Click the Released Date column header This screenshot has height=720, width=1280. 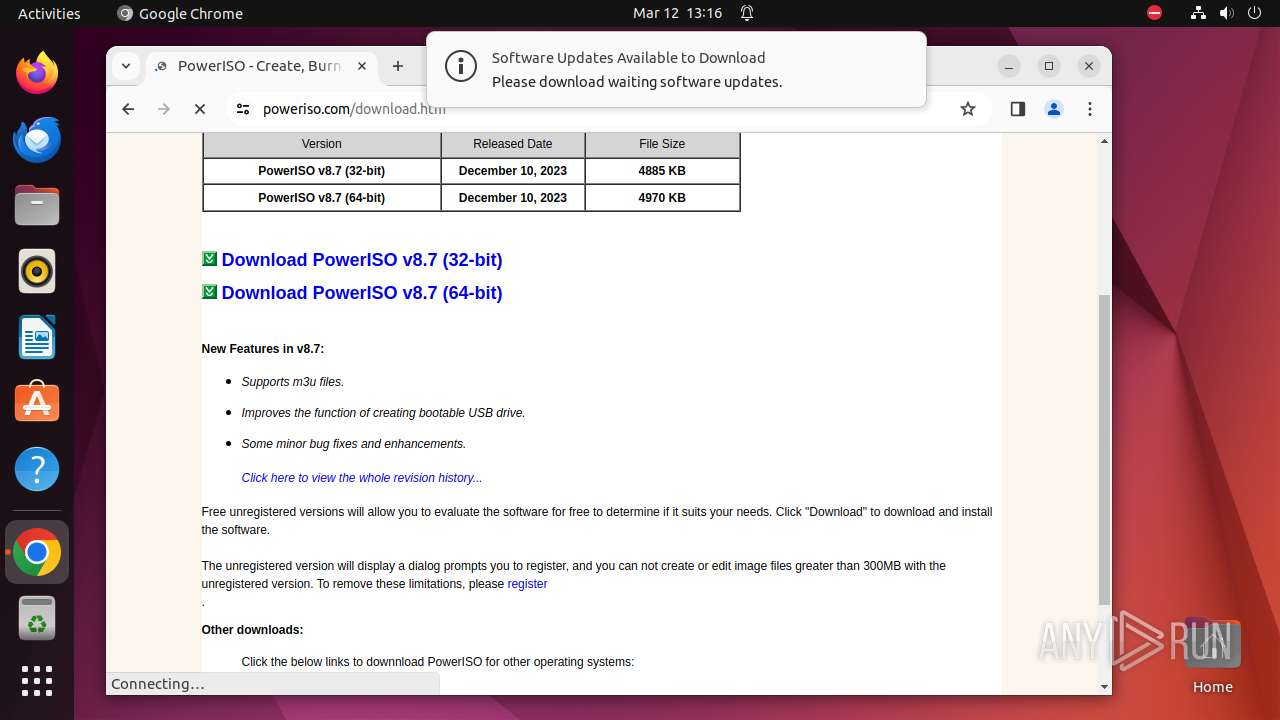point(513,144)
